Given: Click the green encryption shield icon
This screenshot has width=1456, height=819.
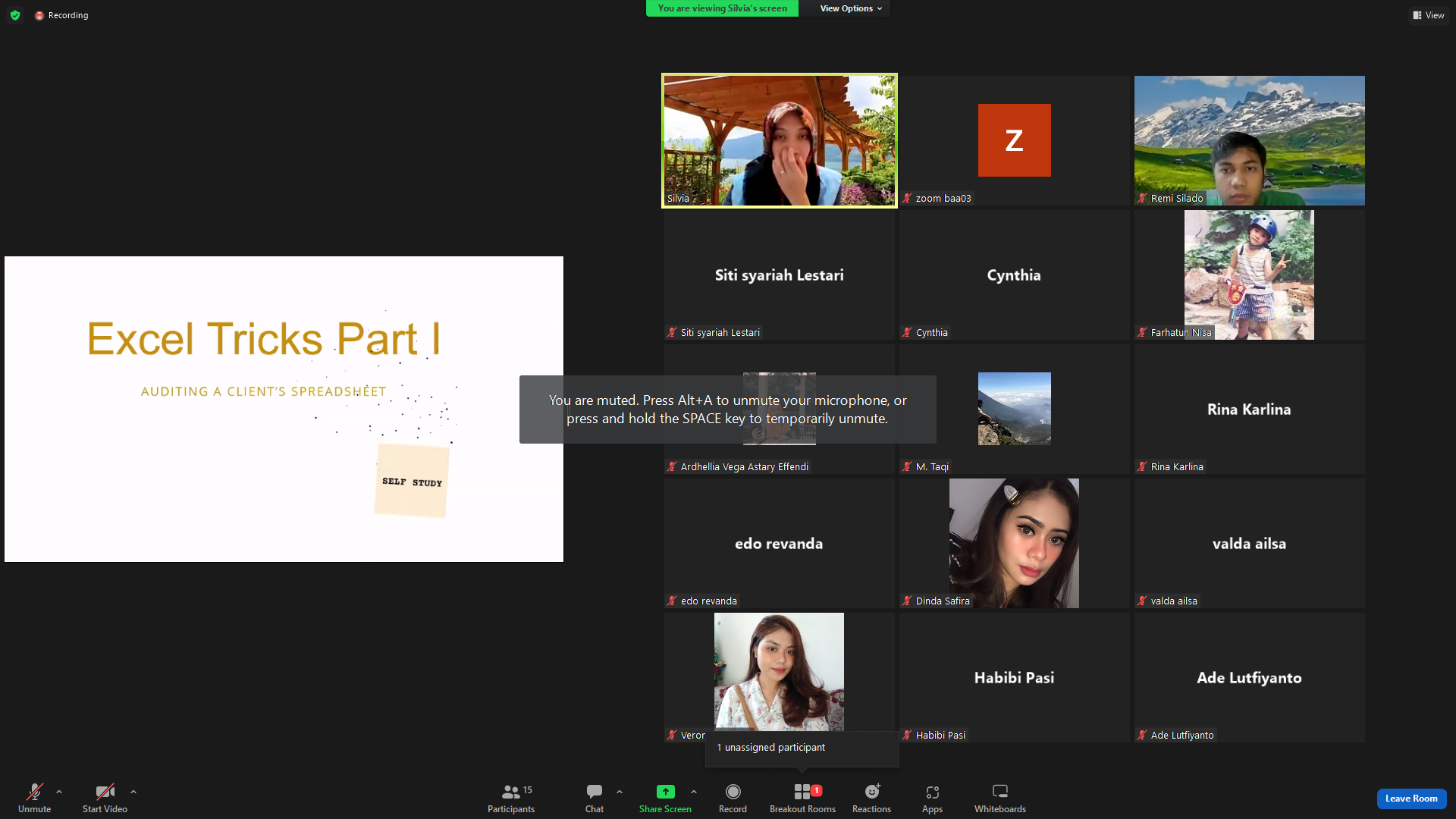Looking at the screenshot, I should click(15, 15).
